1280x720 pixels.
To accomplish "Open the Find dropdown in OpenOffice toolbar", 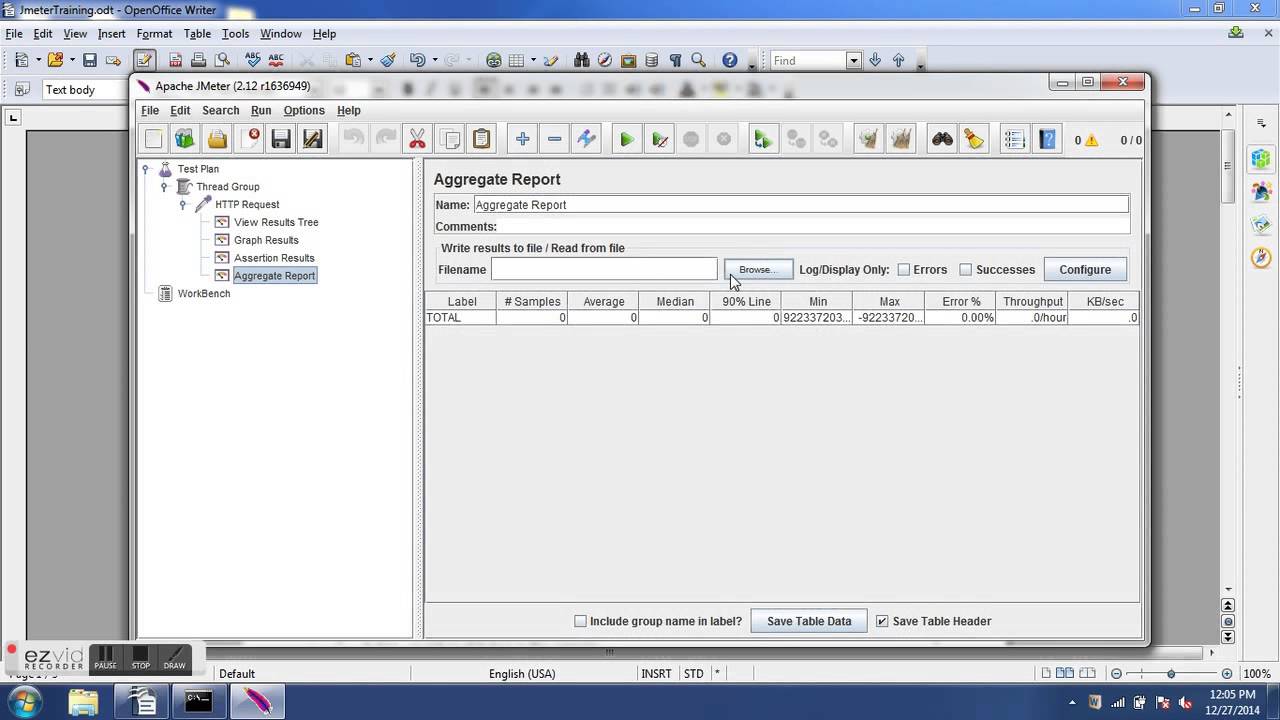I will tap(853, 61).
